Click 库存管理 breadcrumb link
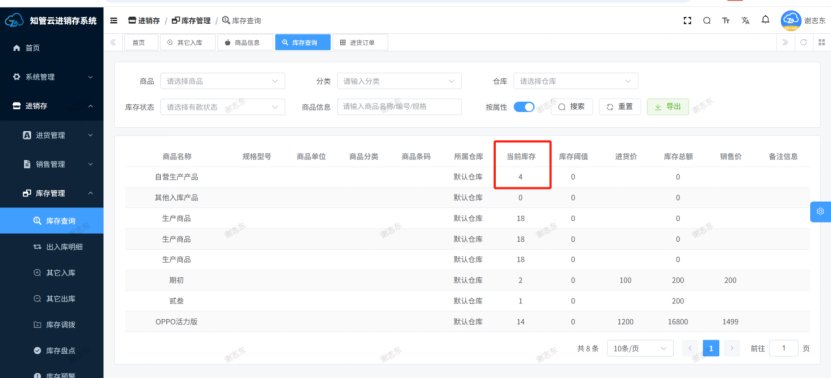This screenshot has height=378, width=831. (x=191, y=21)
